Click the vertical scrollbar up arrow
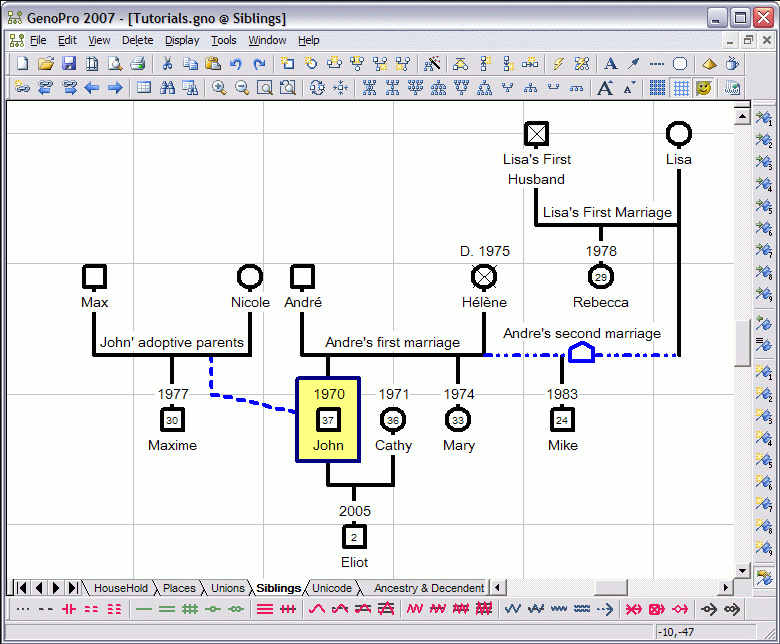This screenshot has width=780, height=644. pyautogui.click(x=742, y=117)
